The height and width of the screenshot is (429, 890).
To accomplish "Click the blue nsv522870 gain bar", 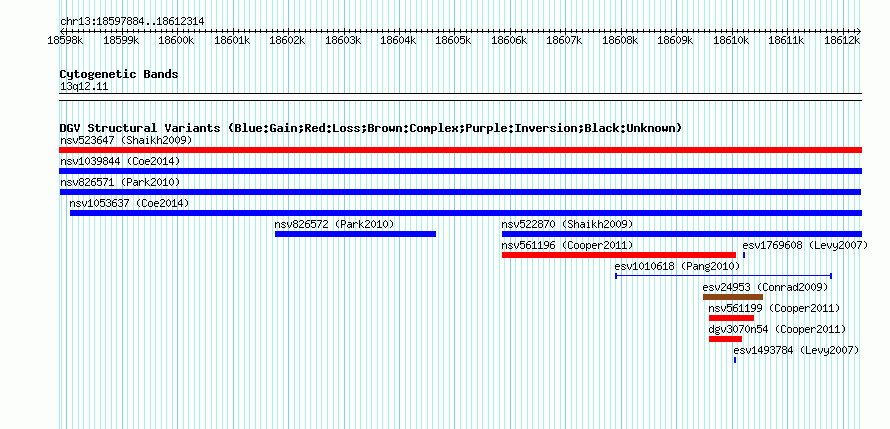I will click(682, 234).
